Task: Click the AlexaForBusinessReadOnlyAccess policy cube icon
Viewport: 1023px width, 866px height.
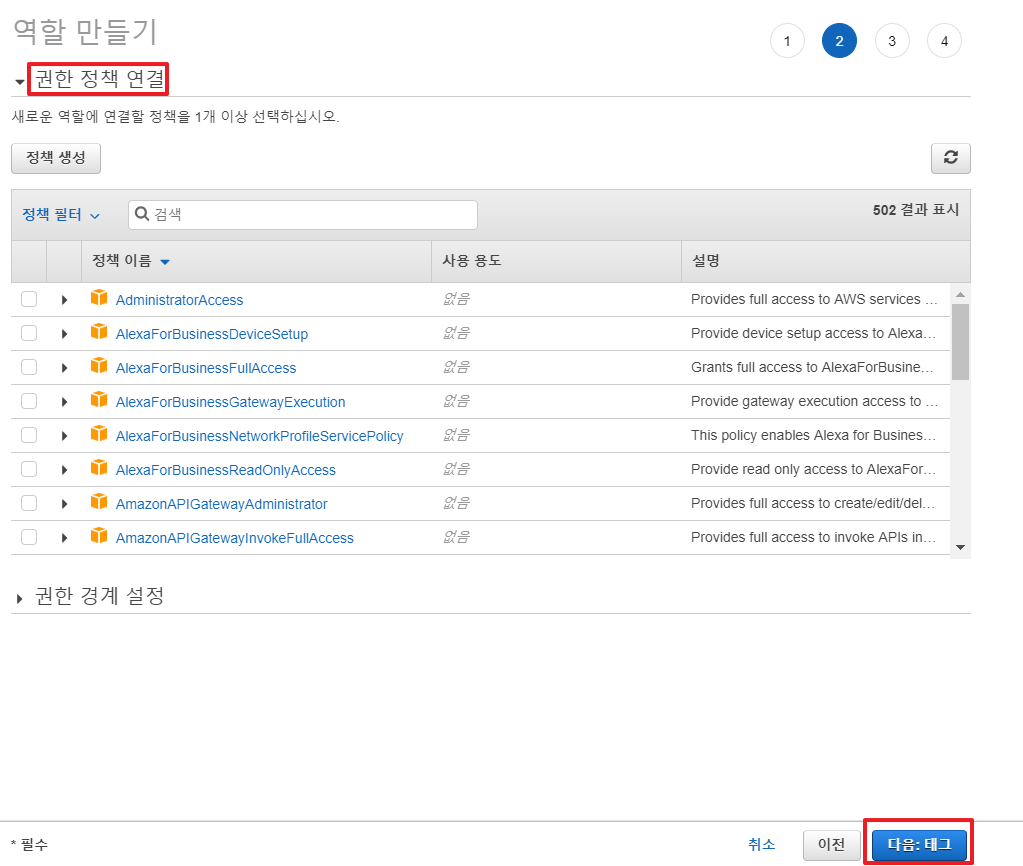Action: point(98,468)
